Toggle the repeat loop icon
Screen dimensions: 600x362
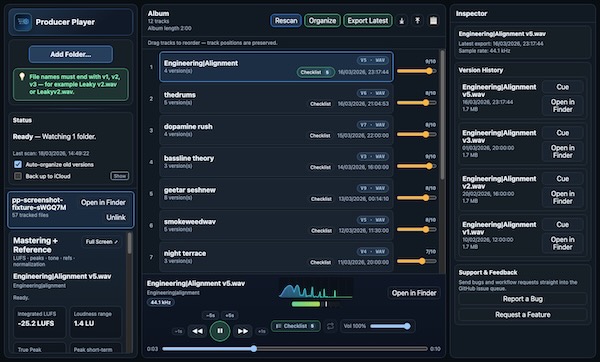pyautogui.click(x=330, y=326)
